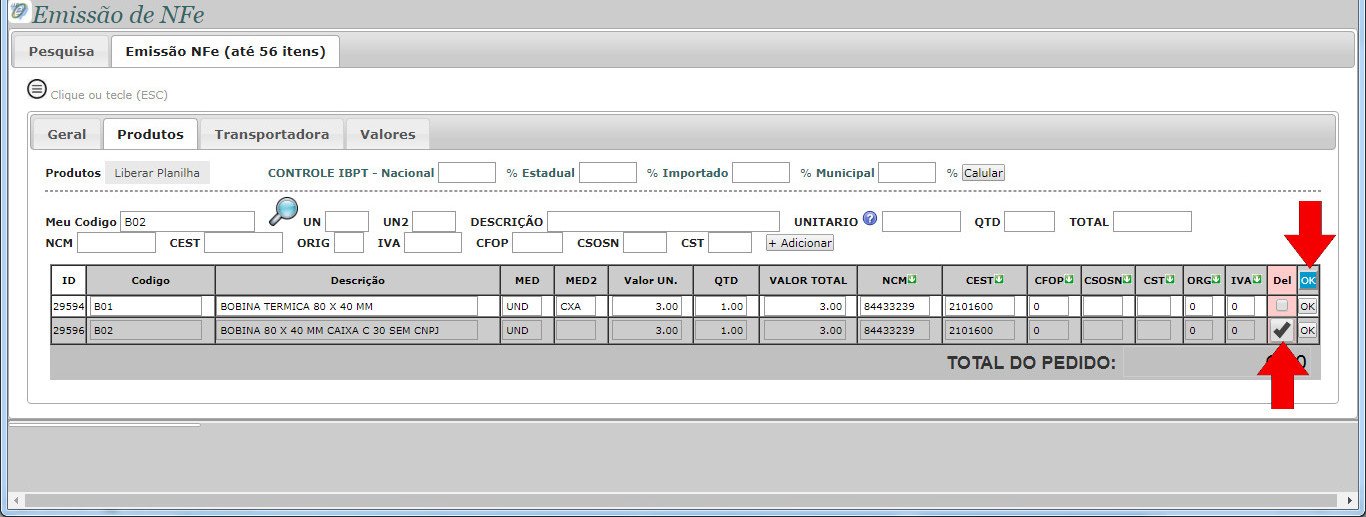
Task: Click the magnifying glass product search icon
Action: pos(284,211)
